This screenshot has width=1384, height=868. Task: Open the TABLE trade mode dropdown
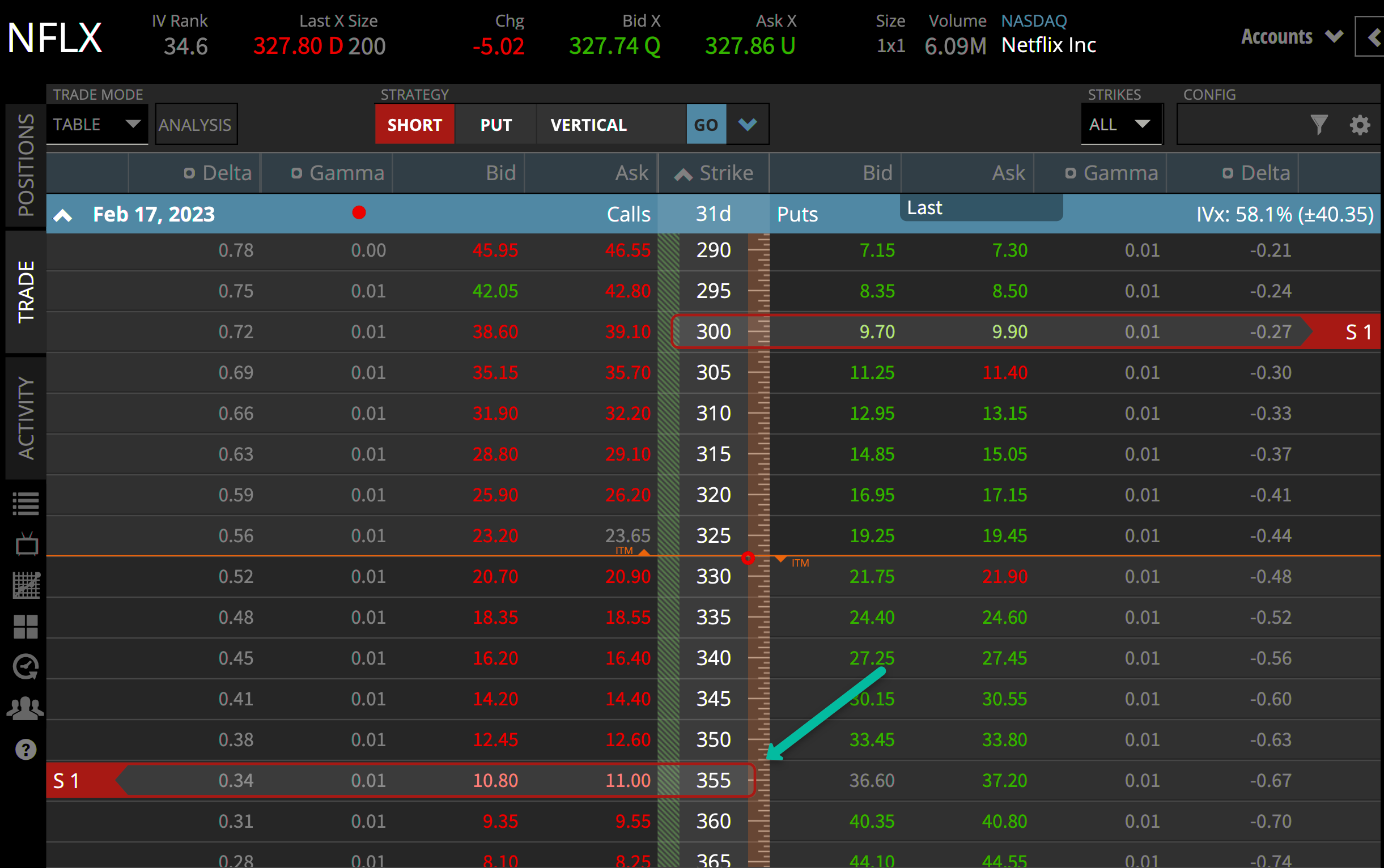96,124
